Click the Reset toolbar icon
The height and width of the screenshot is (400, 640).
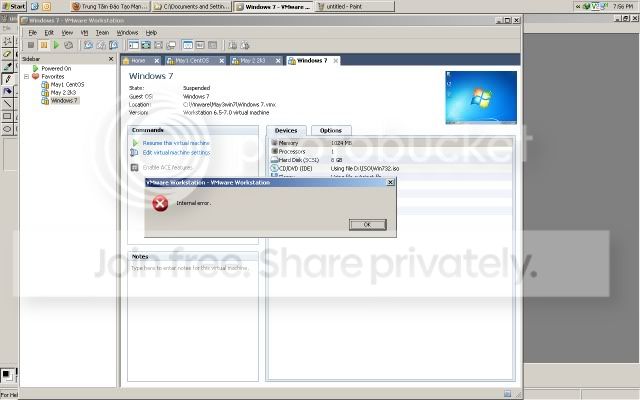click(69, 45)
